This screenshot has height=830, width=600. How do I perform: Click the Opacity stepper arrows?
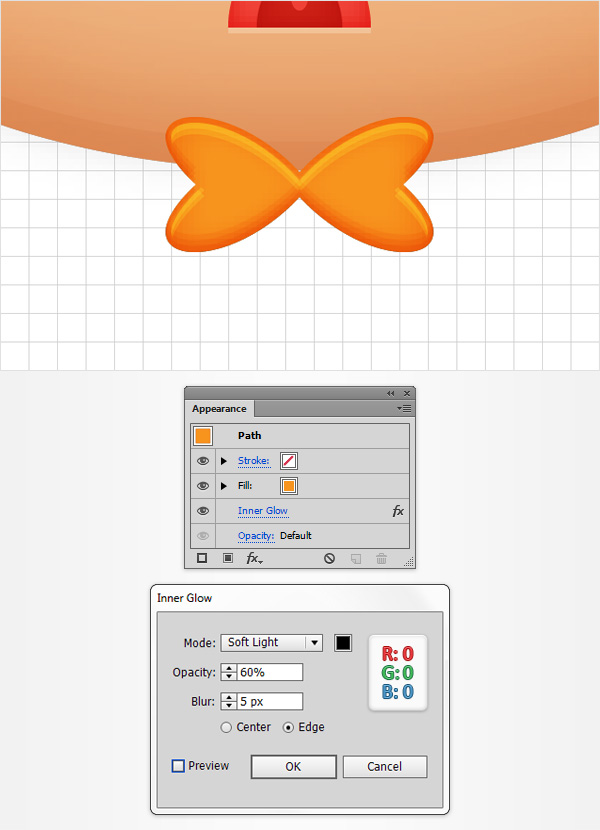tap(229, 672)
